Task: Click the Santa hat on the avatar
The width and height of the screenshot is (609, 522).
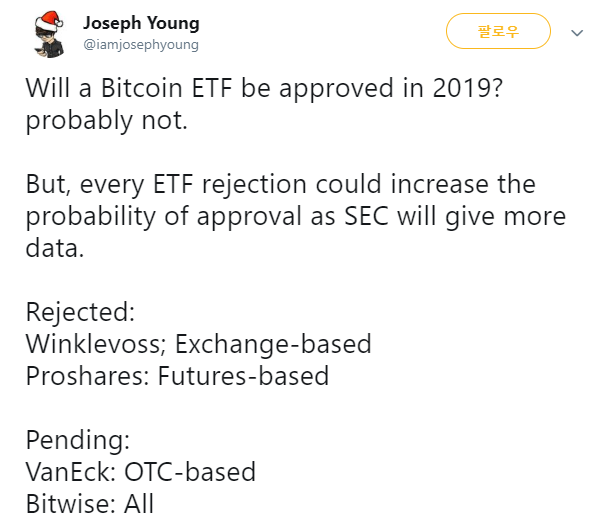Action: (49, 20)
